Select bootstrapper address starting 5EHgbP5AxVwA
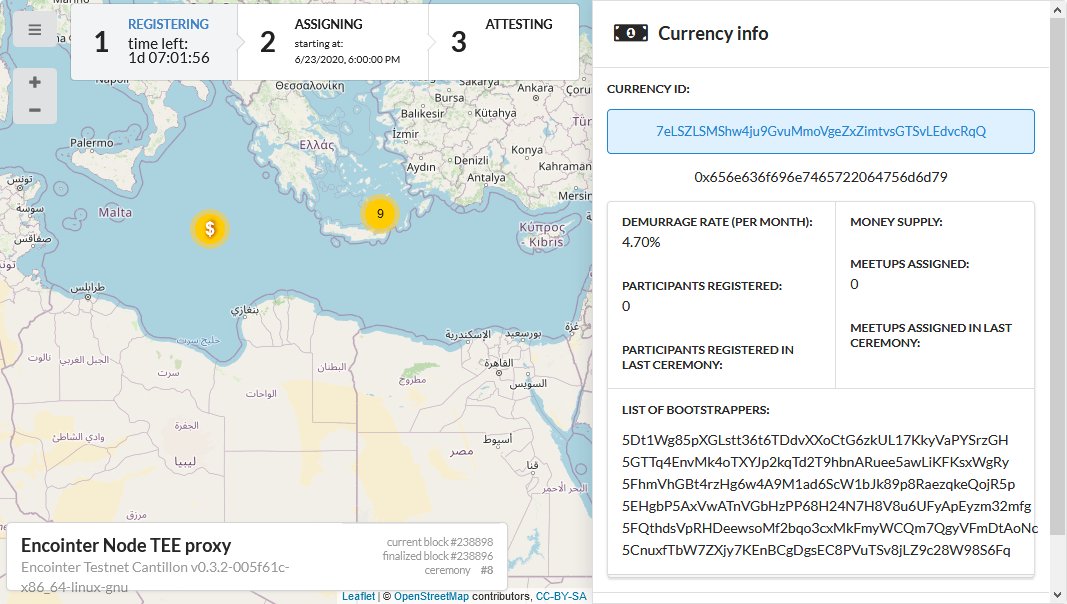Viewport: 1067px width, 604px height. click(x=826, y=506)
